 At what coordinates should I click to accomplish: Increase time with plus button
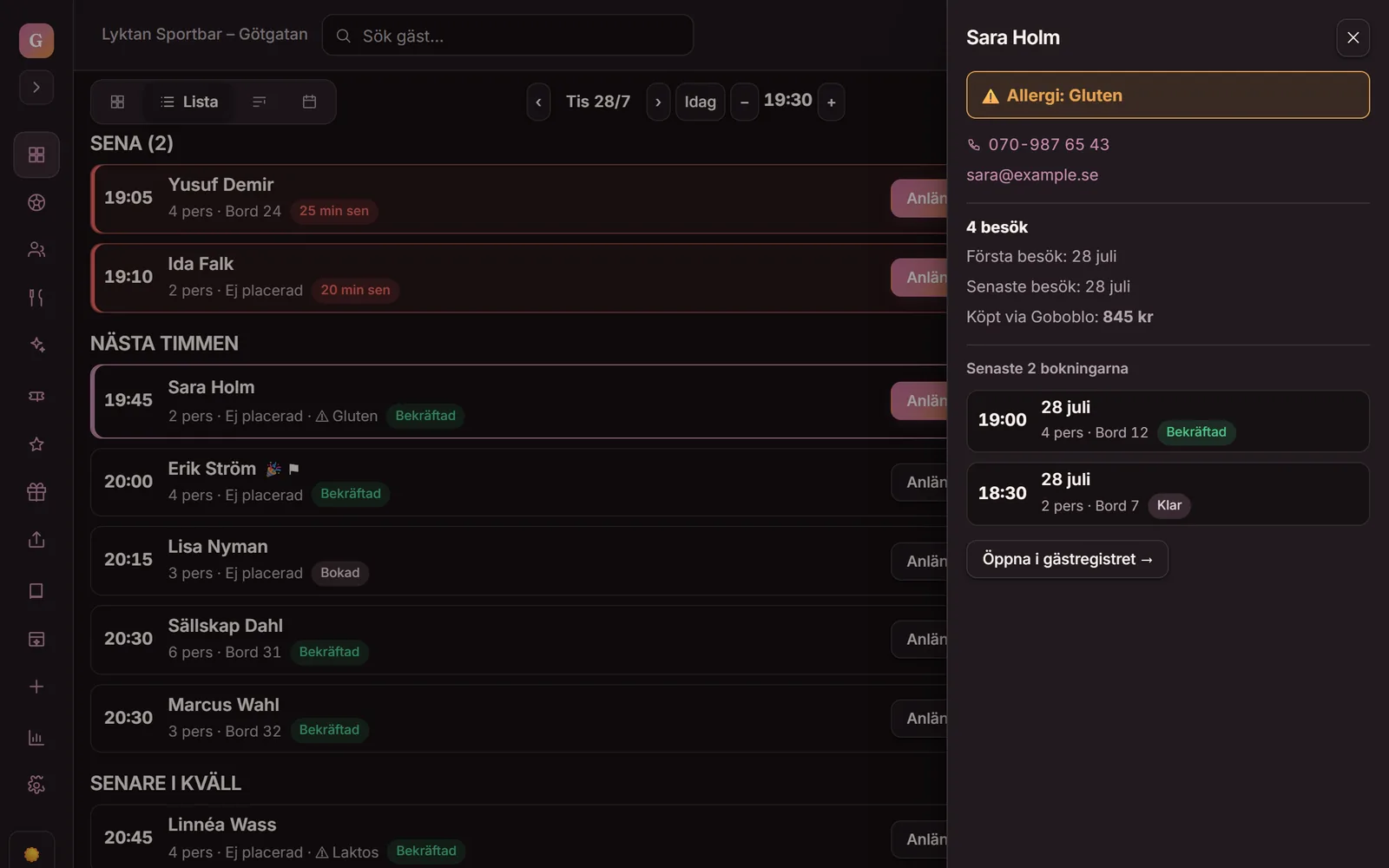pyautogui.click(x=832, y=102)
